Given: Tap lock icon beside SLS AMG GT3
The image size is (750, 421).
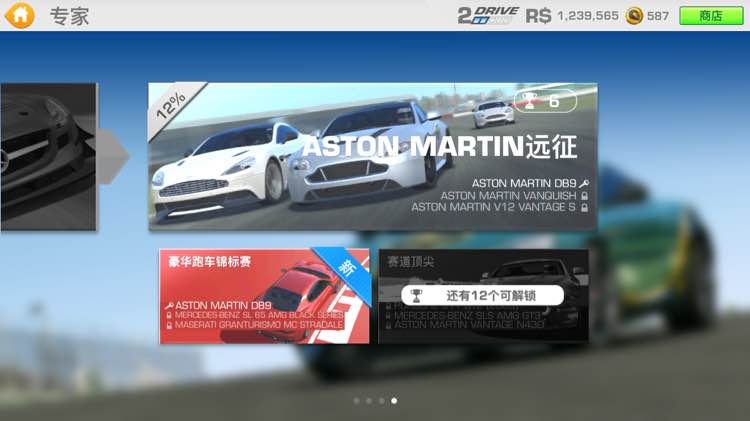Looking at the screenshot, I should (x=388, y=316).
